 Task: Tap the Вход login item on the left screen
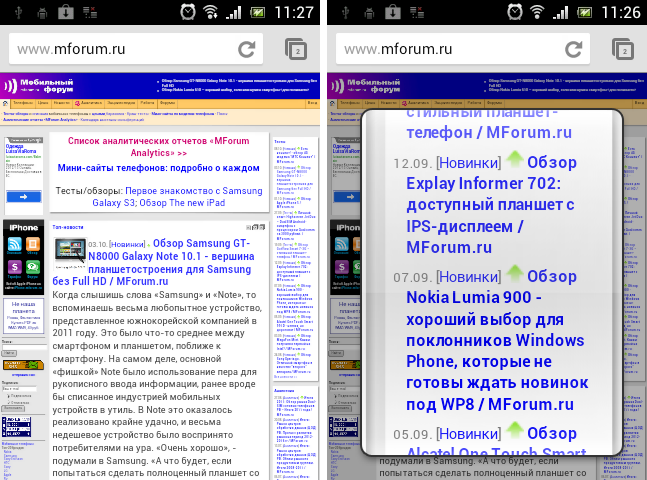[312, 103]
